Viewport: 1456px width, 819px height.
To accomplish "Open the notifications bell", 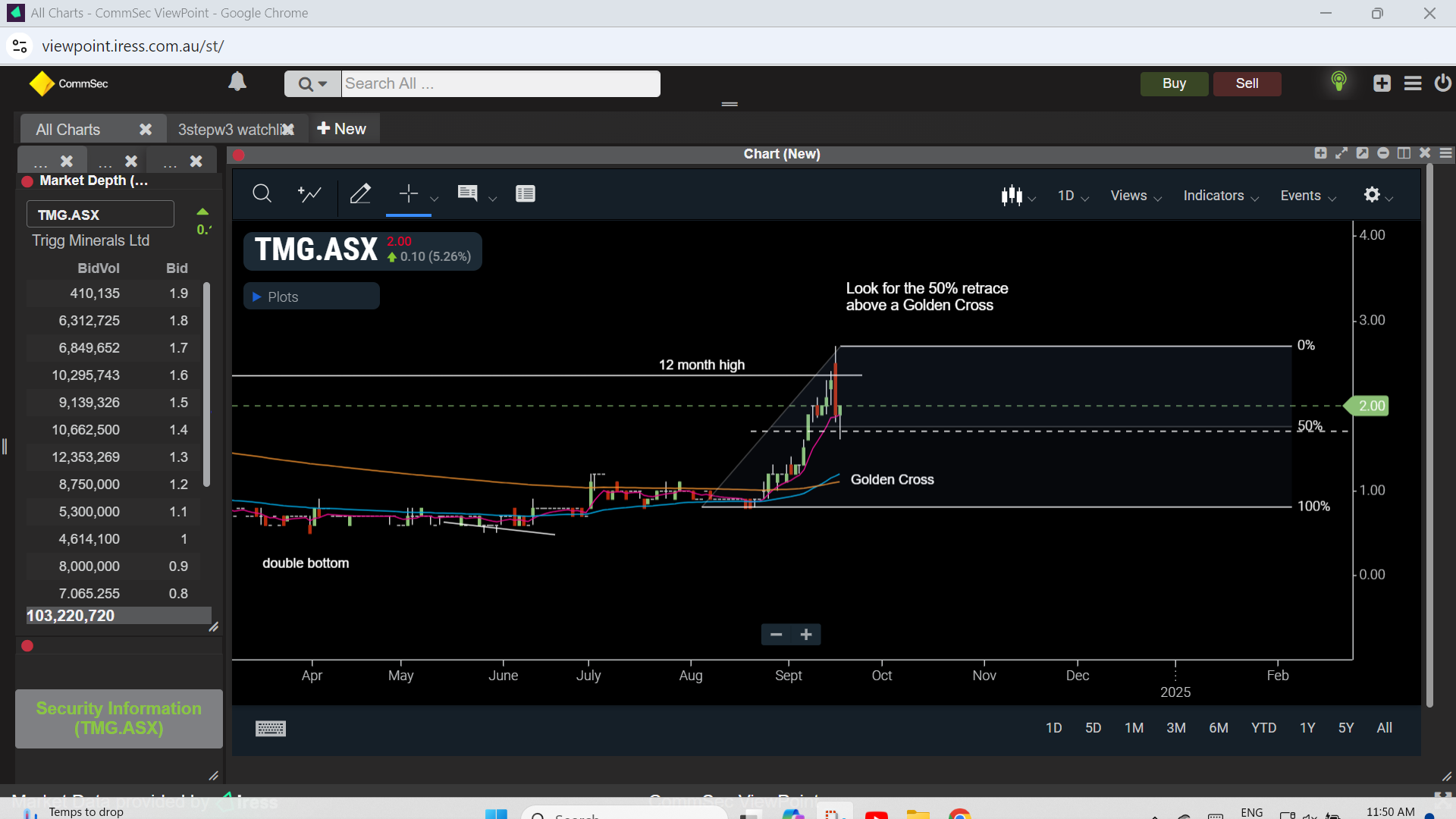I will (237, 81).
